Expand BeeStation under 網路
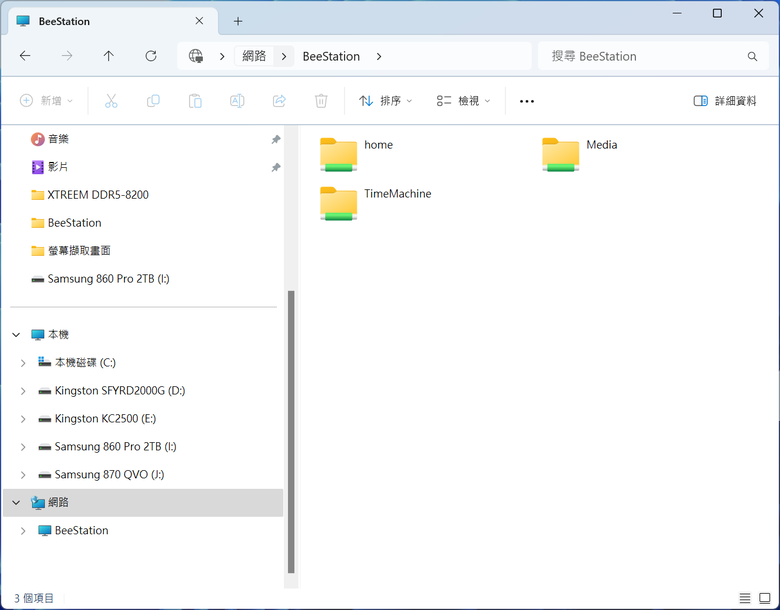 tap(23, 531)
